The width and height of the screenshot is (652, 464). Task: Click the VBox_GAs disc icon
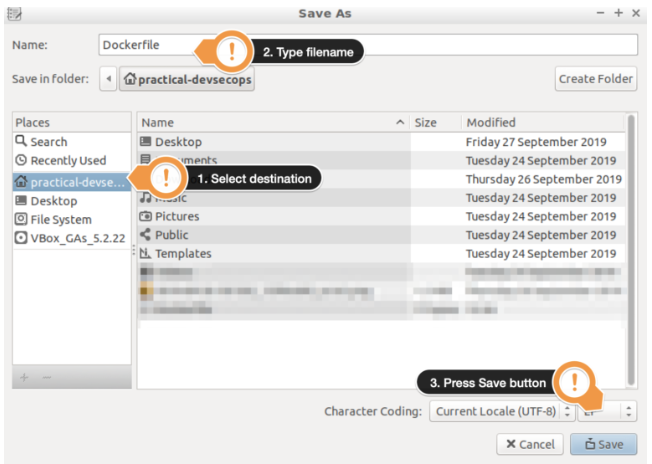21,238
